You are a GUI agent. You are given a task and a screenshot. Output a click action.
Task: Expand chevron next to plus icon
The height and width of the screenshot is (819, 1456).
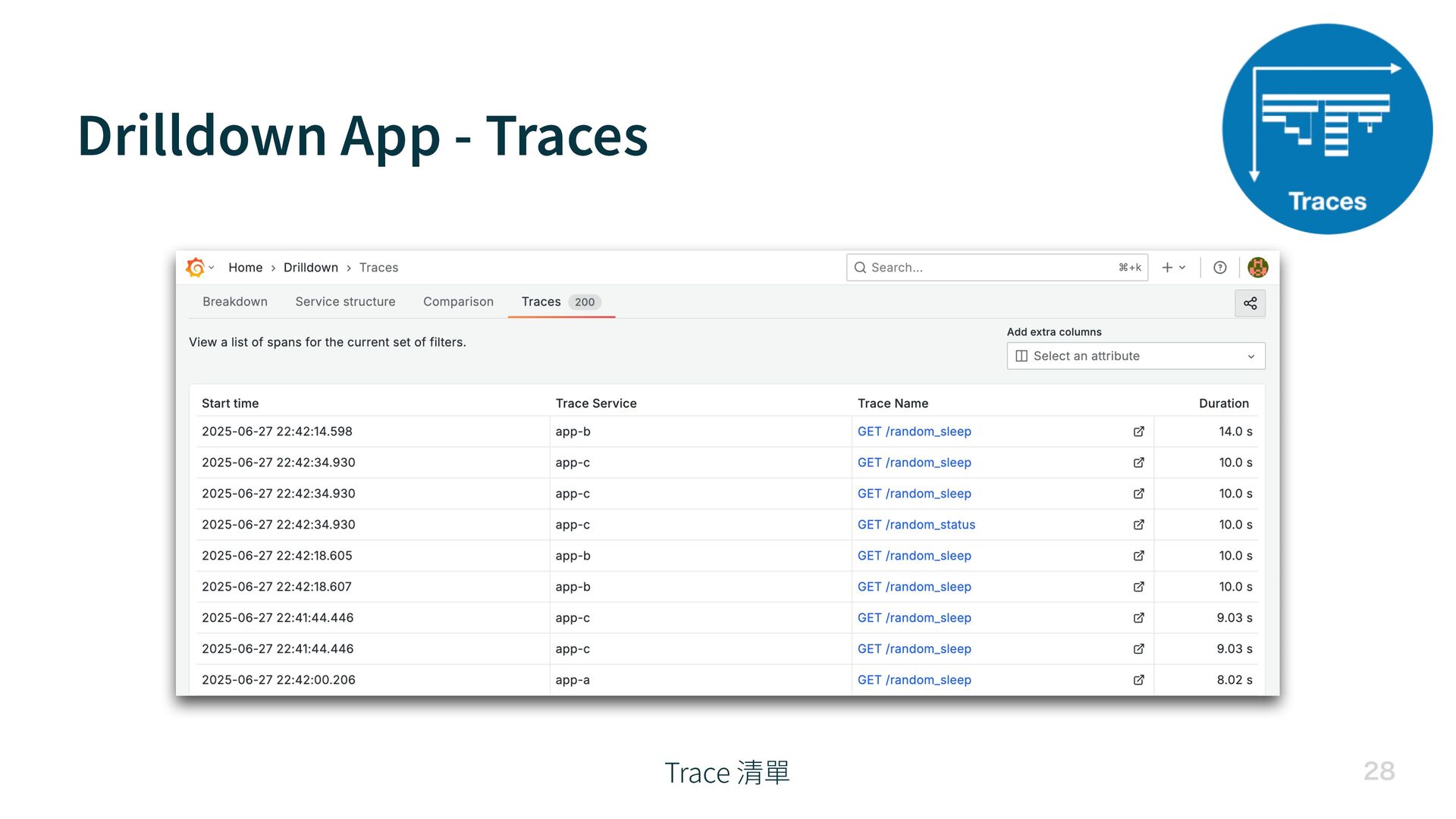1182,267
